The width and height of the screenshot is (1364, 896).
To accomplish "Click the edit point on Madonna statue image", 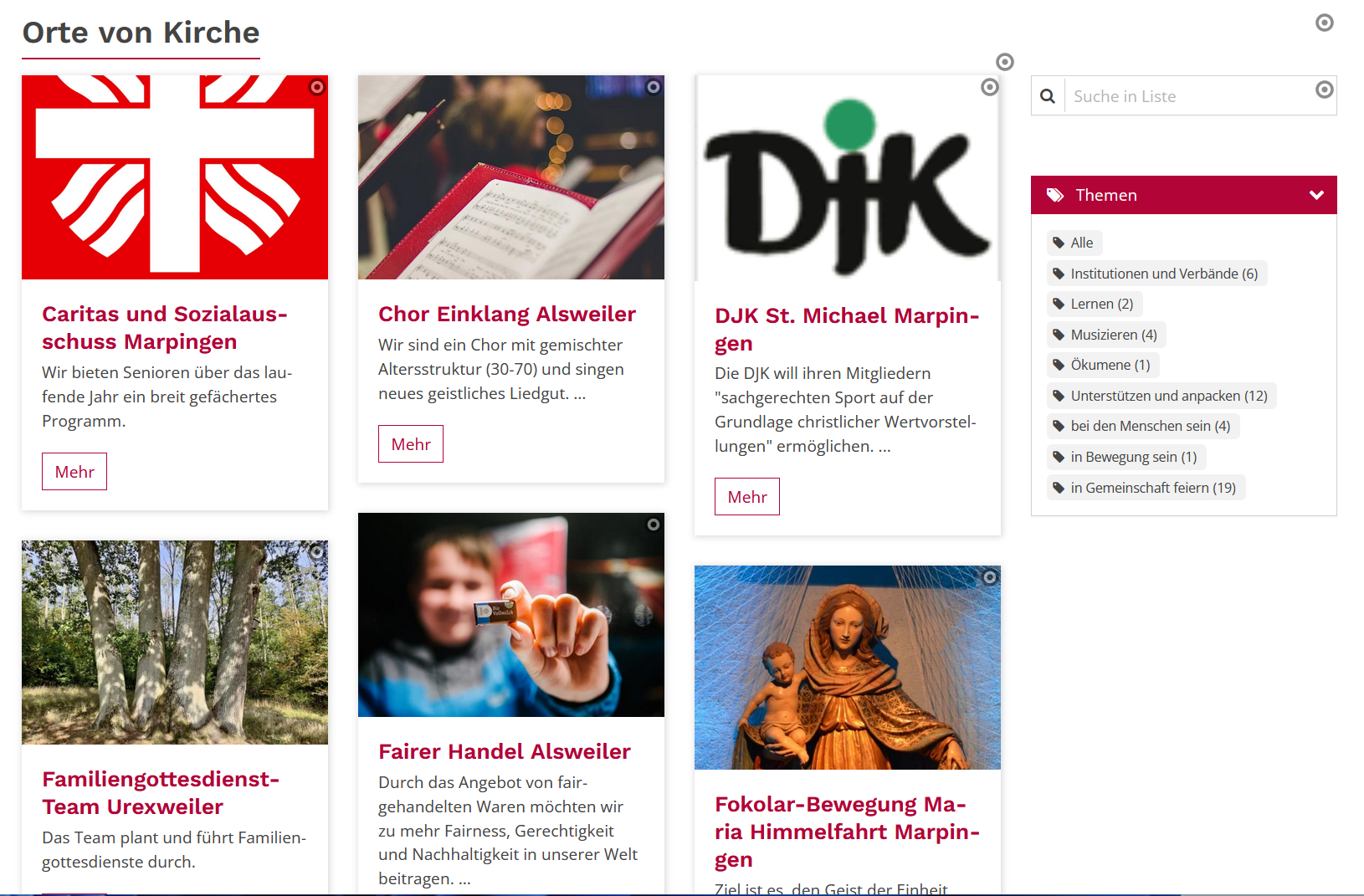I will (x=990, y=577).
